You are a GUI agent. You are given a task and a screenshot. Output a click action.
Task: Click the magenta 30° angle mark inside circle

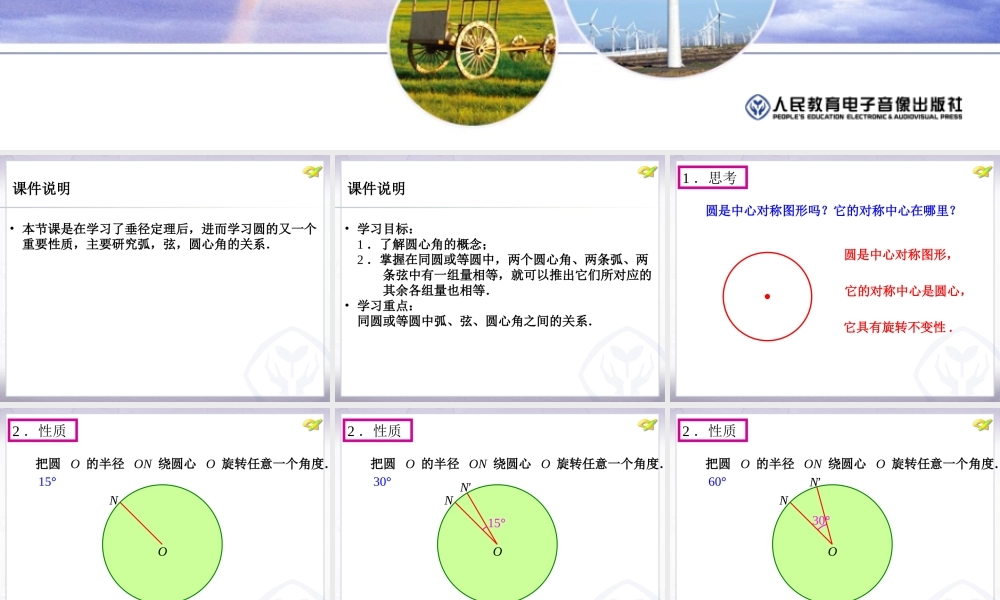click(821, 521)
